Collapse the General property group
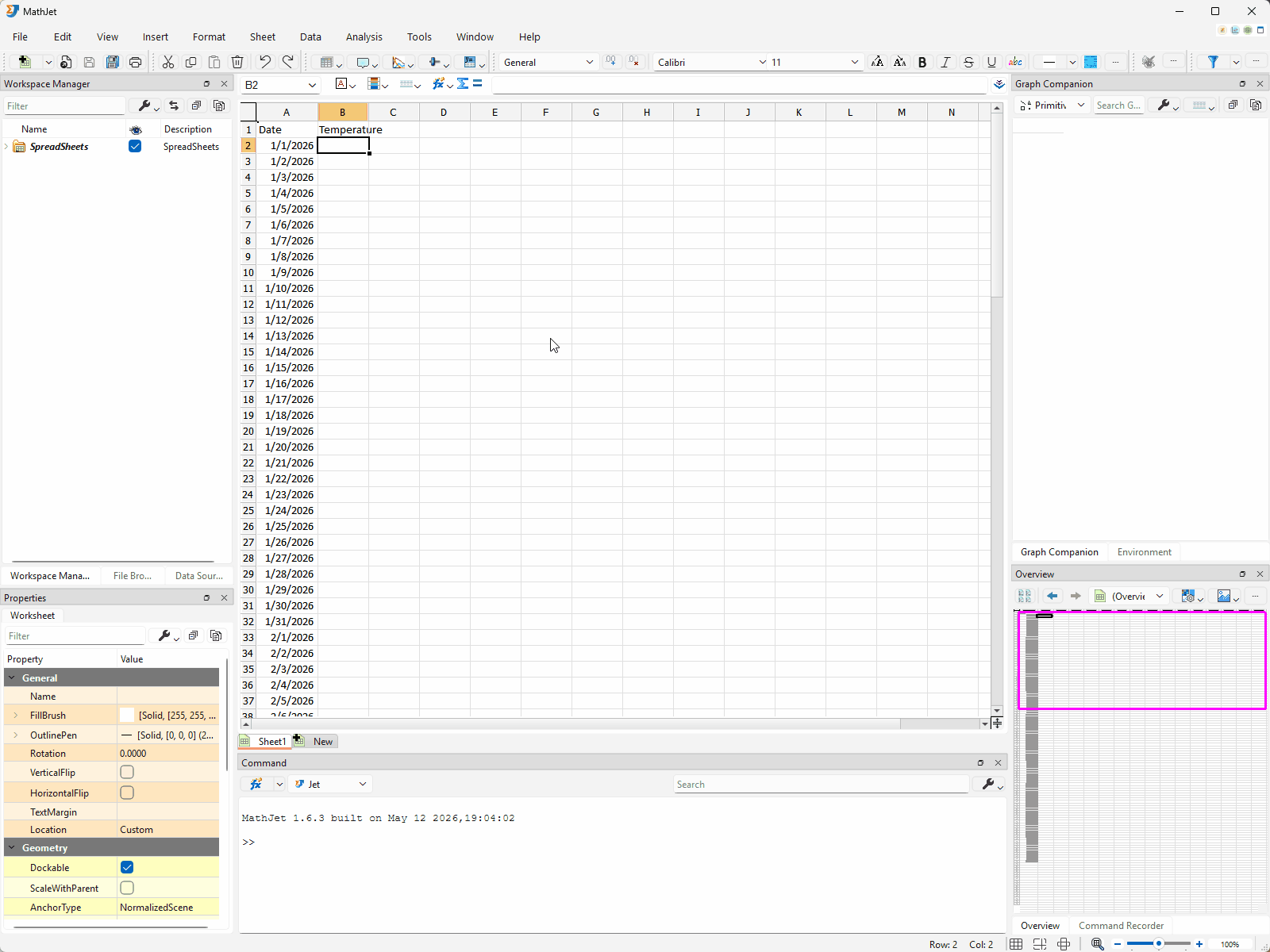The height and width of the screenshot is (952, 1270). [12, 678]
